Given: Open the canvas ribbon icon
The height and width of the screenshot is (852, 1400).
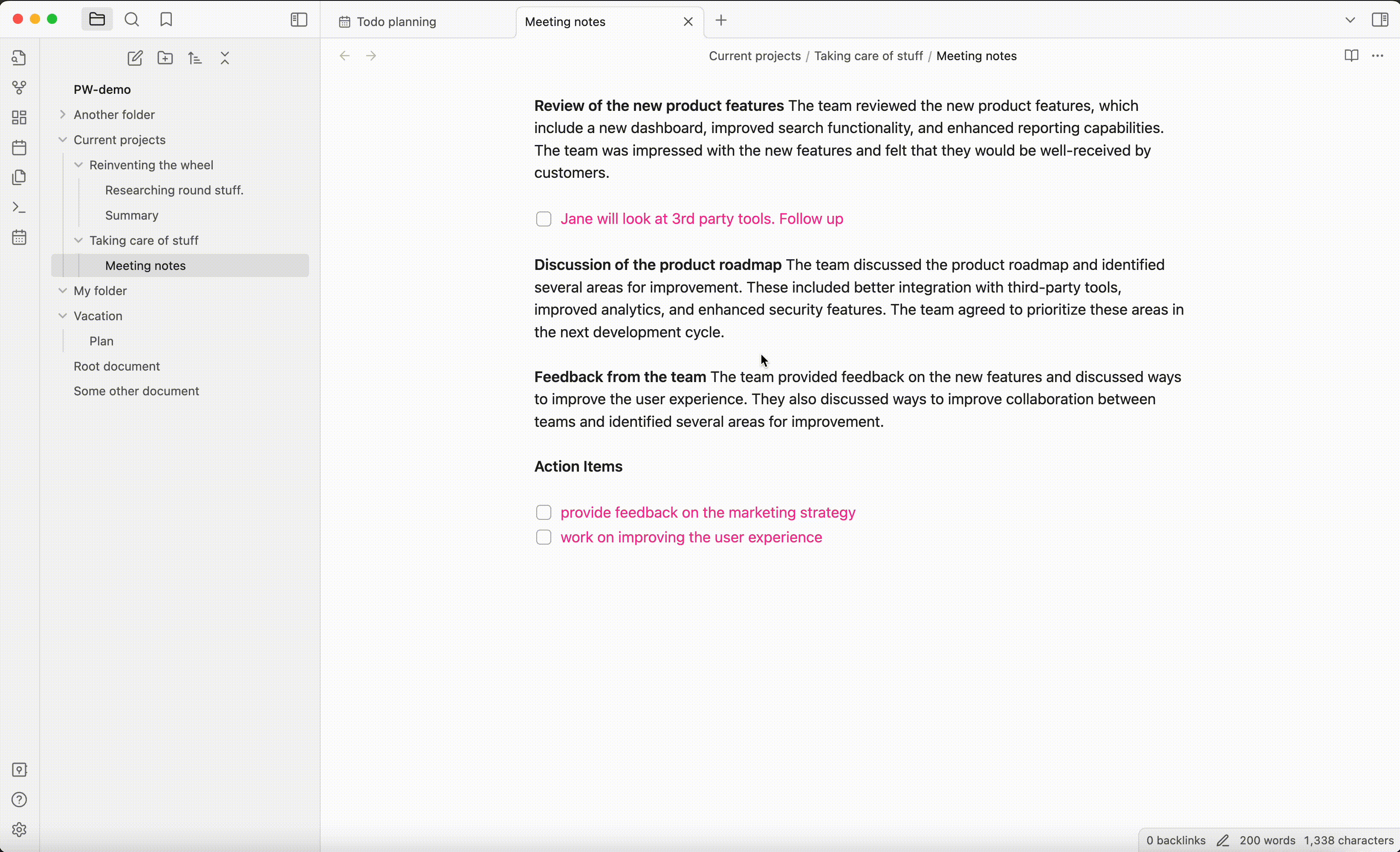Looking at the screenshot, I should (19, 118).
